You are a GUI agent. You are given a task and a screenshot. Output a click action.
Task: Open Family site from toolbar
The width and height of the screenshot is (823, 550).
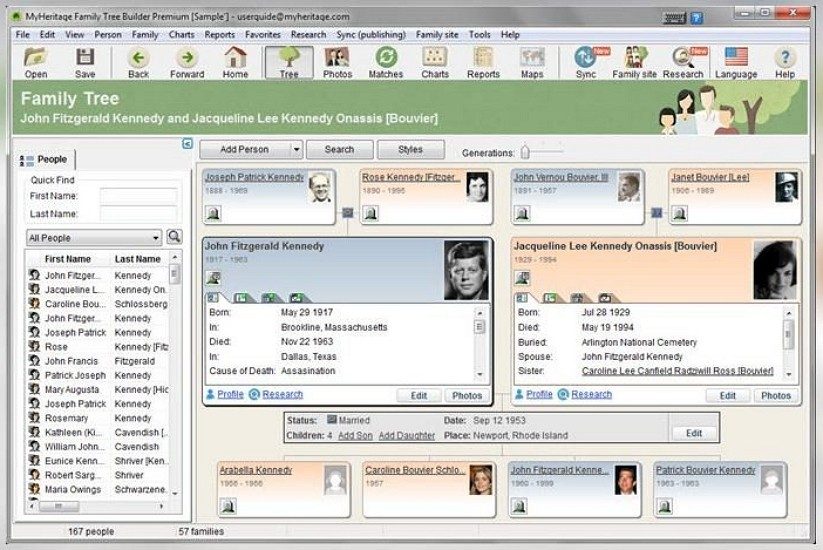click(634, 62)
